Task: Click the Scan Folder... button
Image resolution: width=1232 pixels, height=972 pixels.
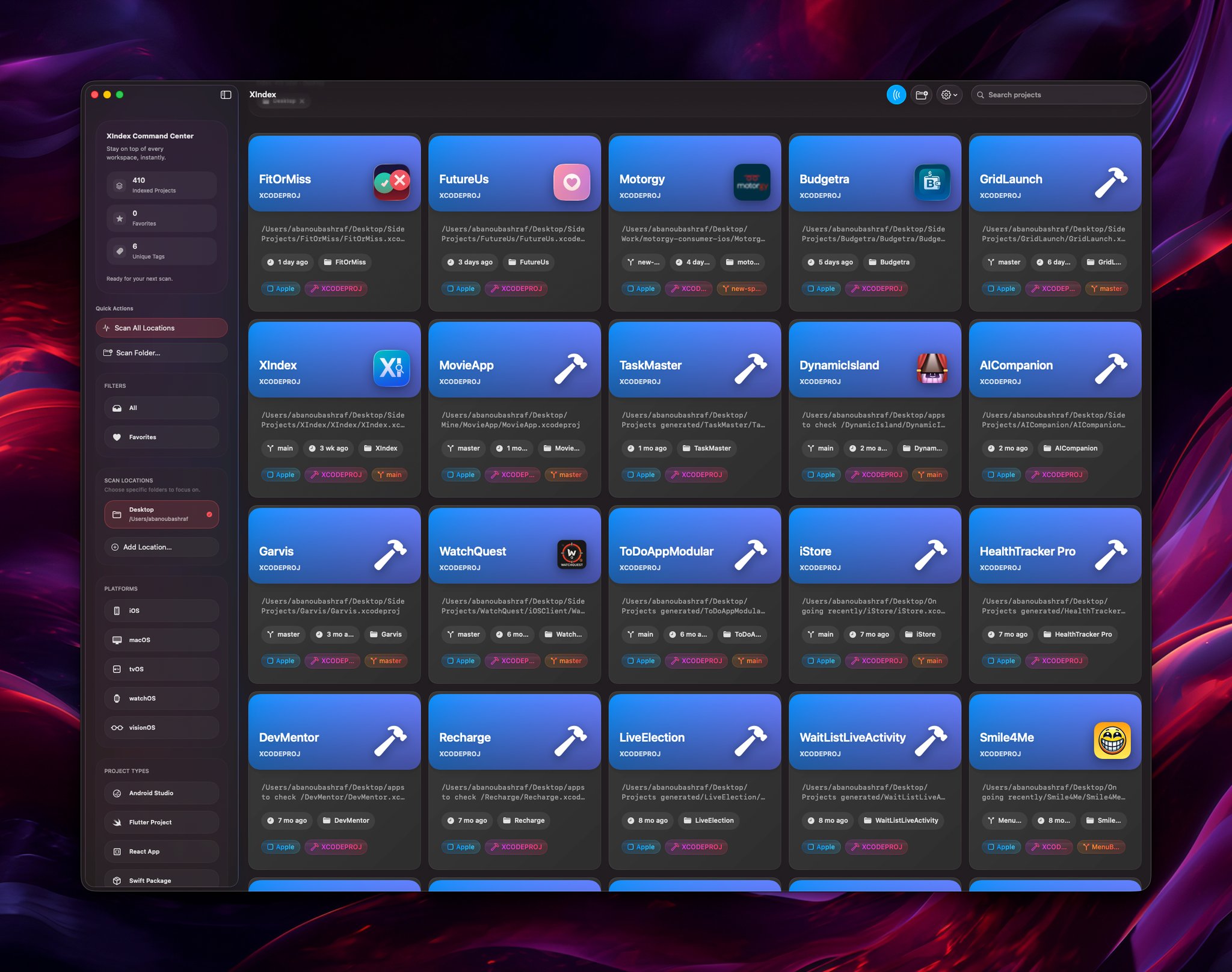Action: click(161, 353)
